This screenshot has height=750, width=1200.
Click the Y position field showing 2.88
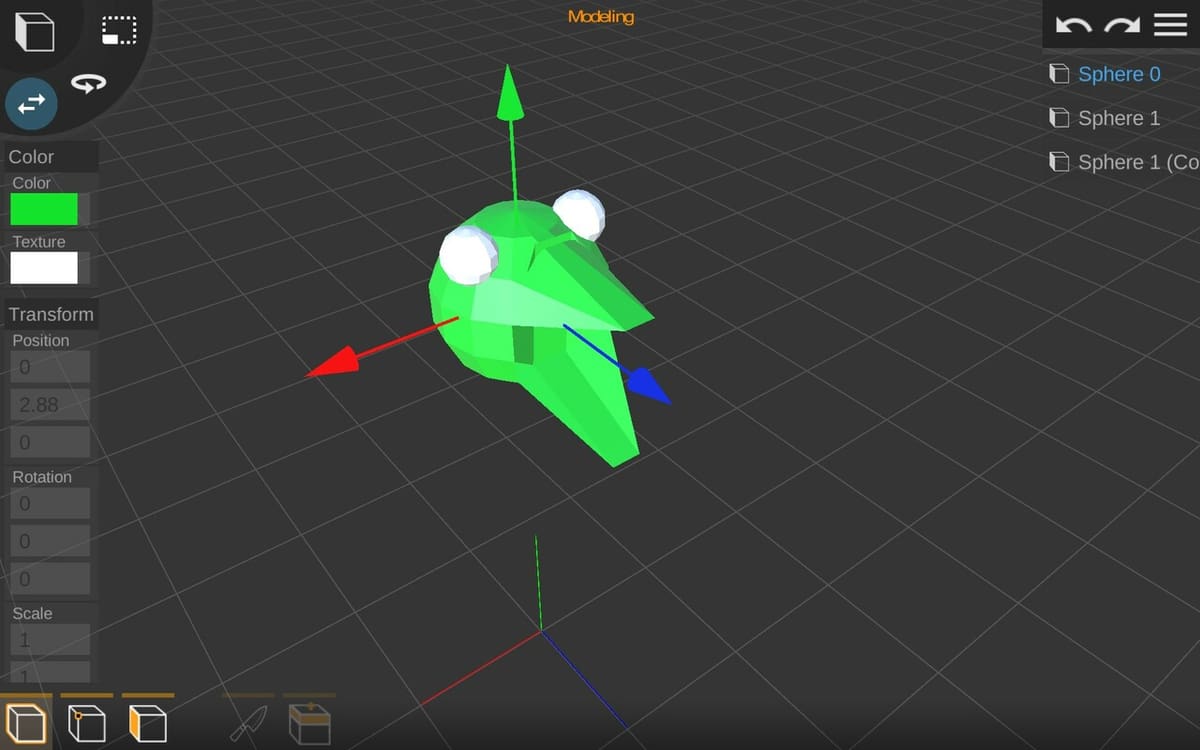[50, 405]
